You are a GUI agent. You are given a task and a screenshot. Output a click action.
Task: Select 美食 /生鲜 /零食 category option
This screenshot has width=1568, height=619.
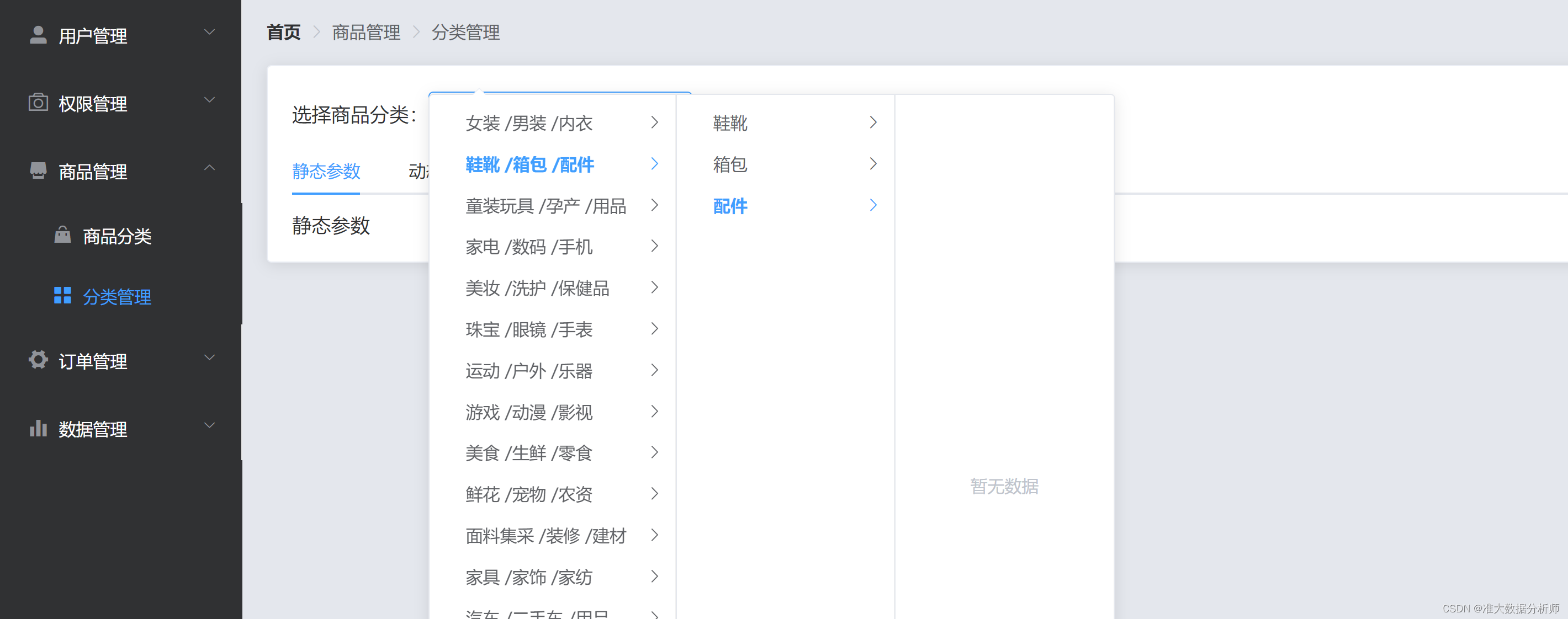528,453
